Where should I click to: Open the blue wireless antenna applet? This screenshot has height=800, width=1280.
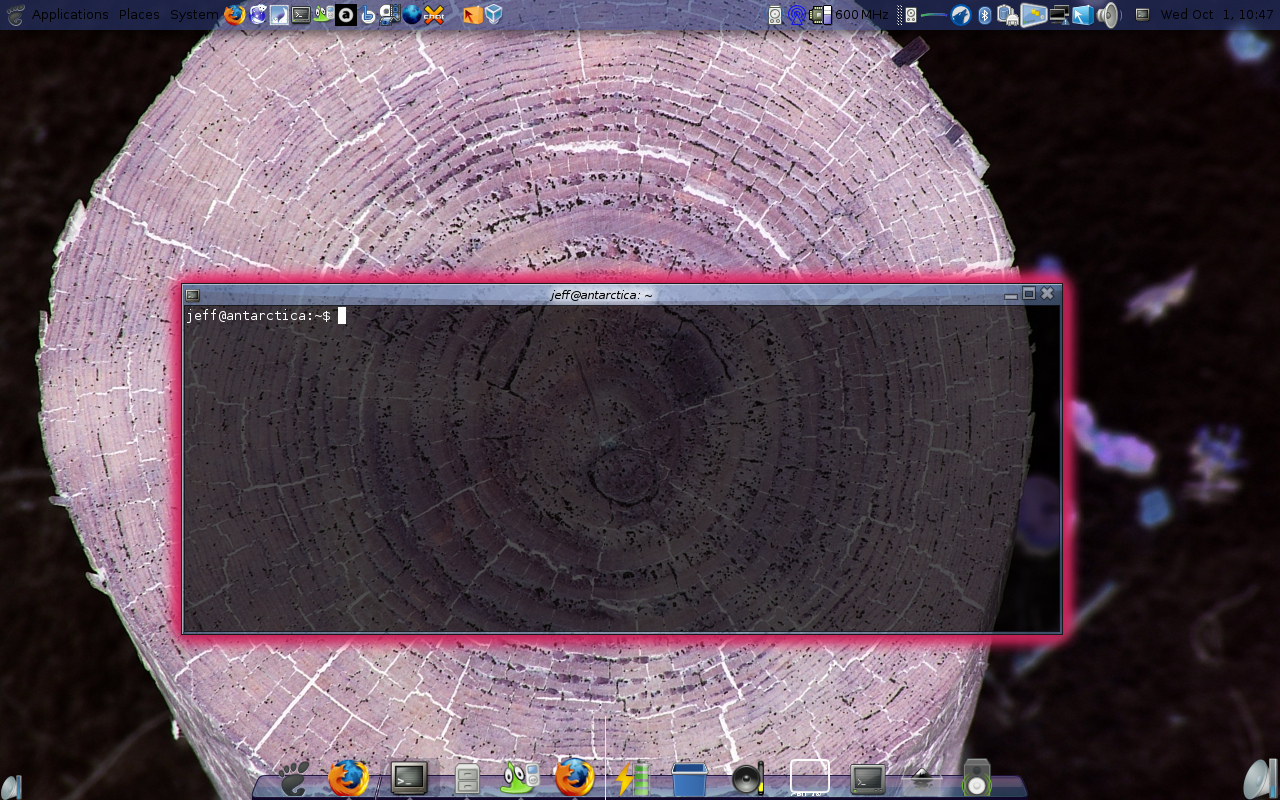point(797,15)
